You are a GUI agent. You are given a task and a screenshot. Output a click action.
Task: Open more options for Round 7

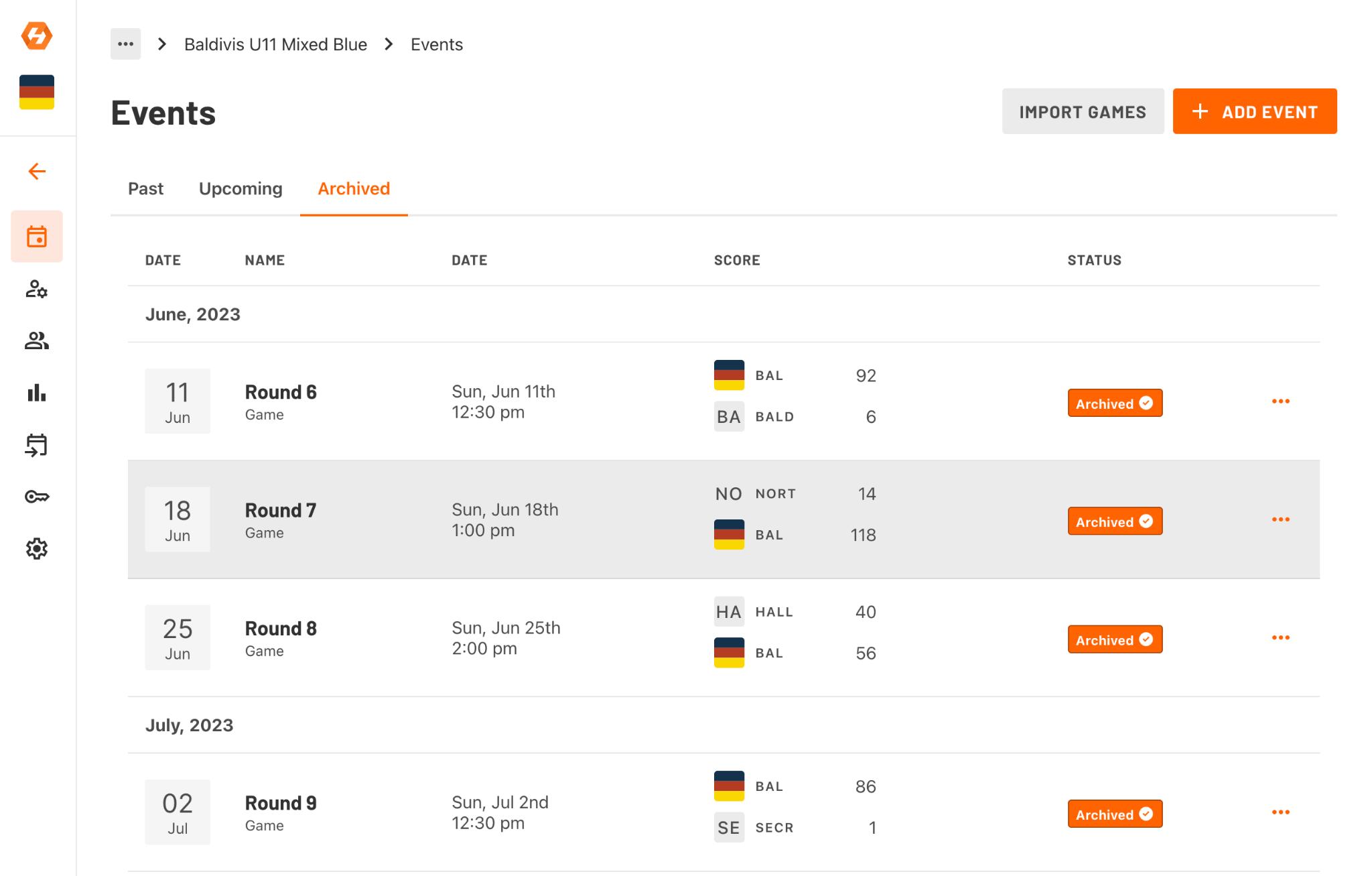(1280, 519)
